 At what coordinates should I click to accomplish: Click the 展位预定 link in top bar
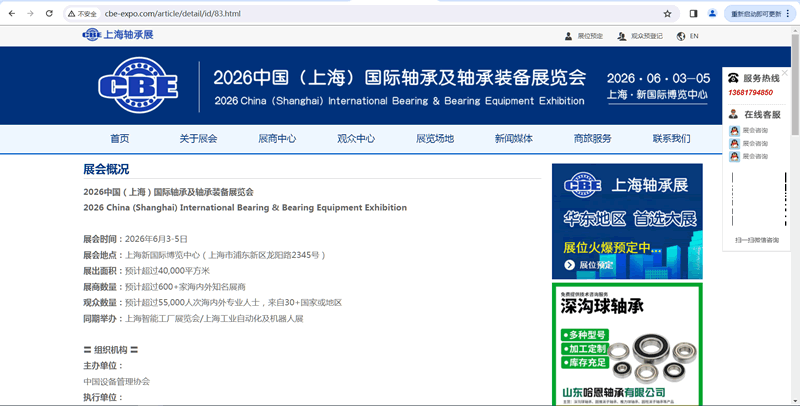[x=584, y=36]
